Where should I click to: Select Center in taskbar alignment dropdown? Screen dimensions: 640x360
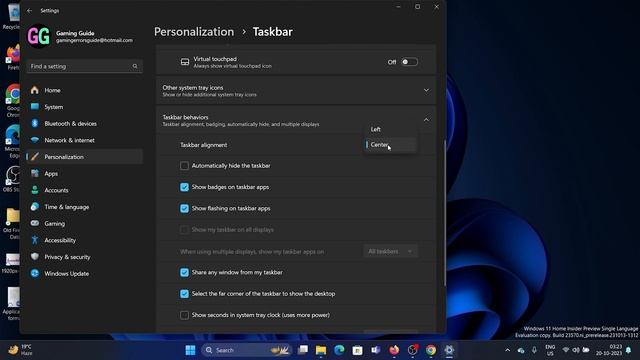click(x=390, y=144)
